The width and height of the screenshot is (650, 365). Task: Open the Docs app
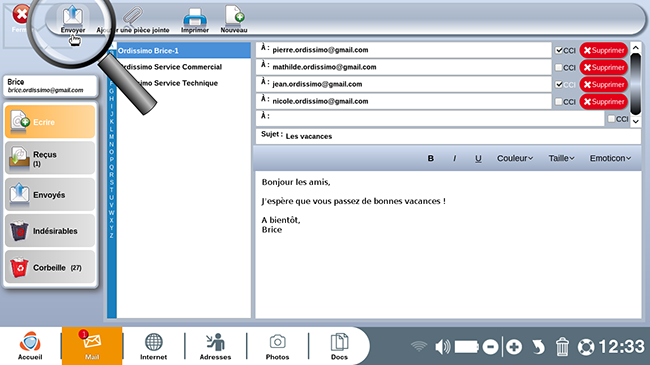[x=339, y=346]
